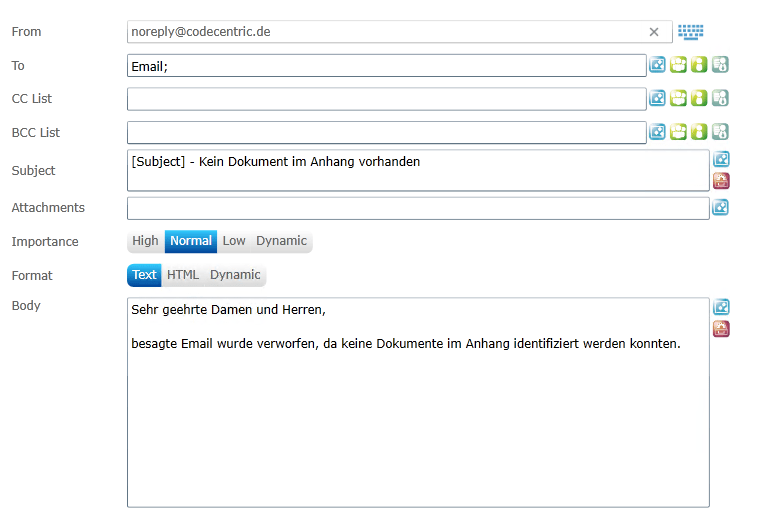Choose Dynamic option for Importance
769x530 pixels.
(281, 241)
